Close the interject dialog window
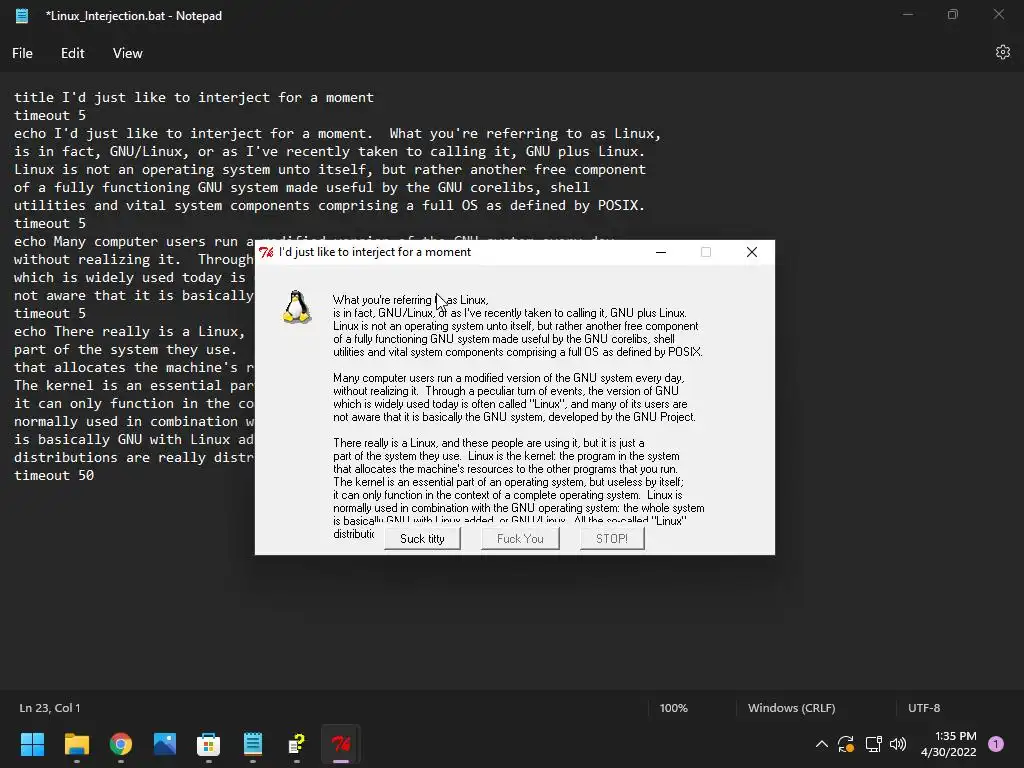The image size is (1024, 768). click(752, 252)
